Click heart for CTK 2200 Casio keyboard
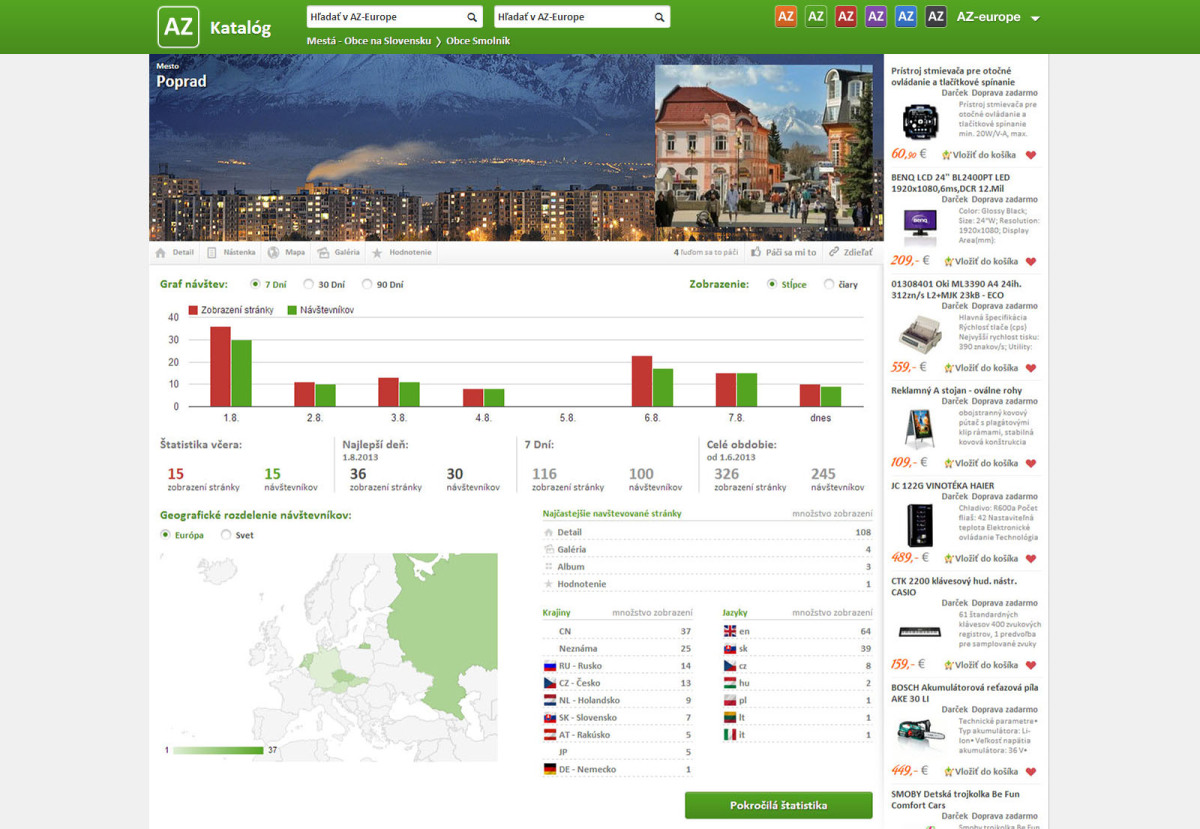Image resolution: width=1200 pixels, height=829 pixels. 1031,665
